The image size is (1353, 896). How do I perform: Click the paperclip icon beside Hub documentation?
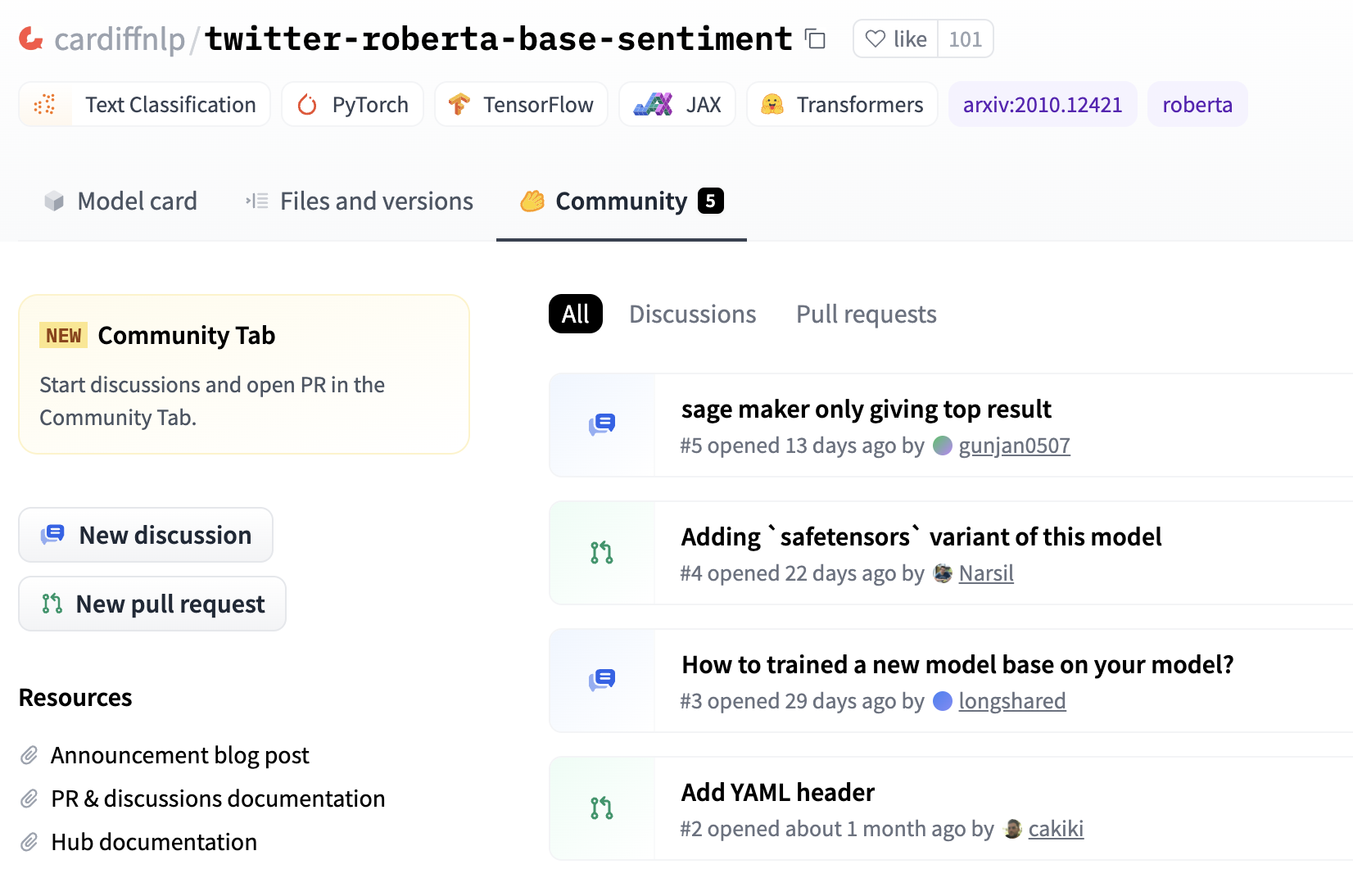[29, 841]
